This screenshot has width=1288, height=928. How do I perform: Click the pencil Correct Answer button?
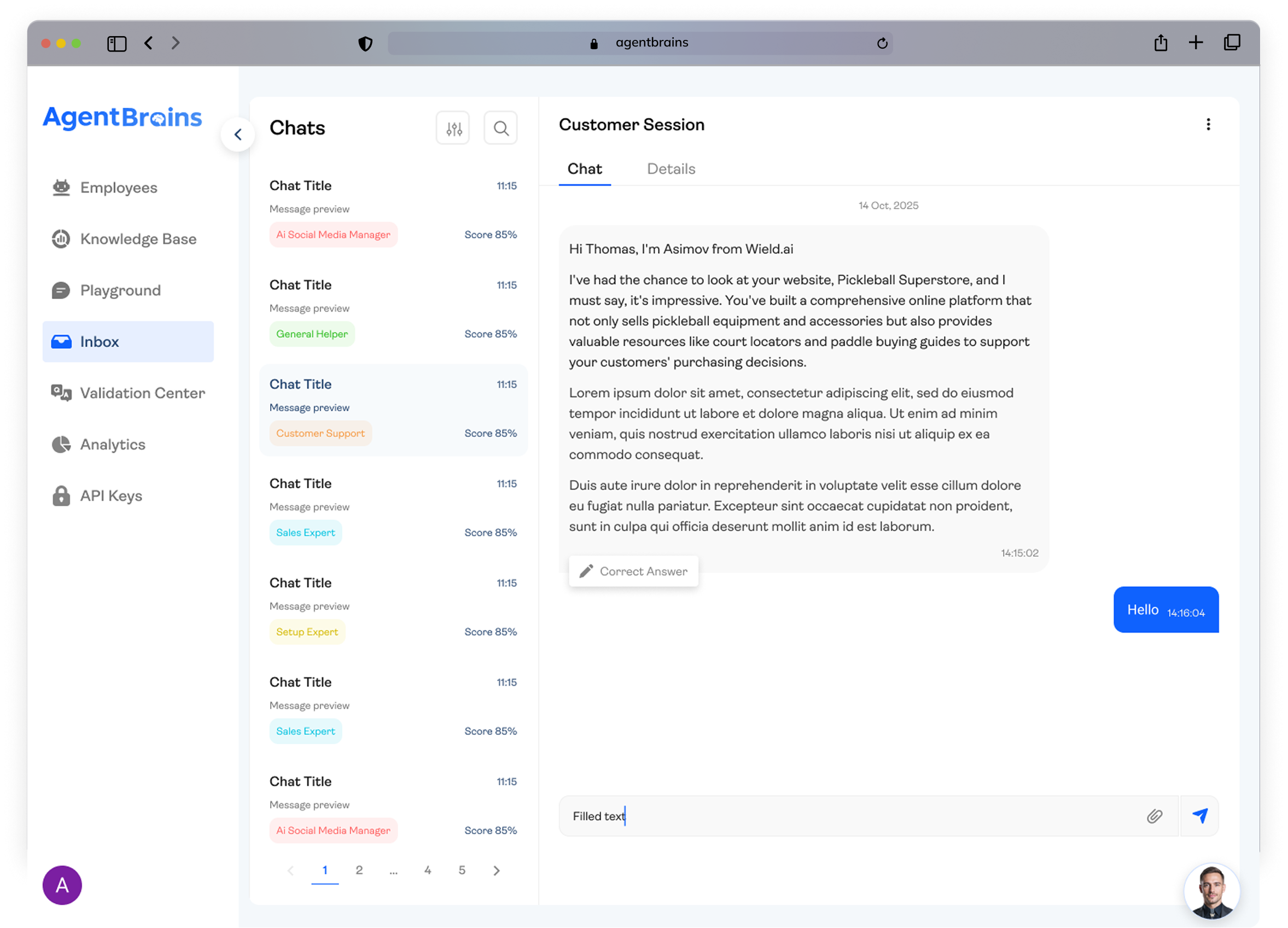coord(633,571)
